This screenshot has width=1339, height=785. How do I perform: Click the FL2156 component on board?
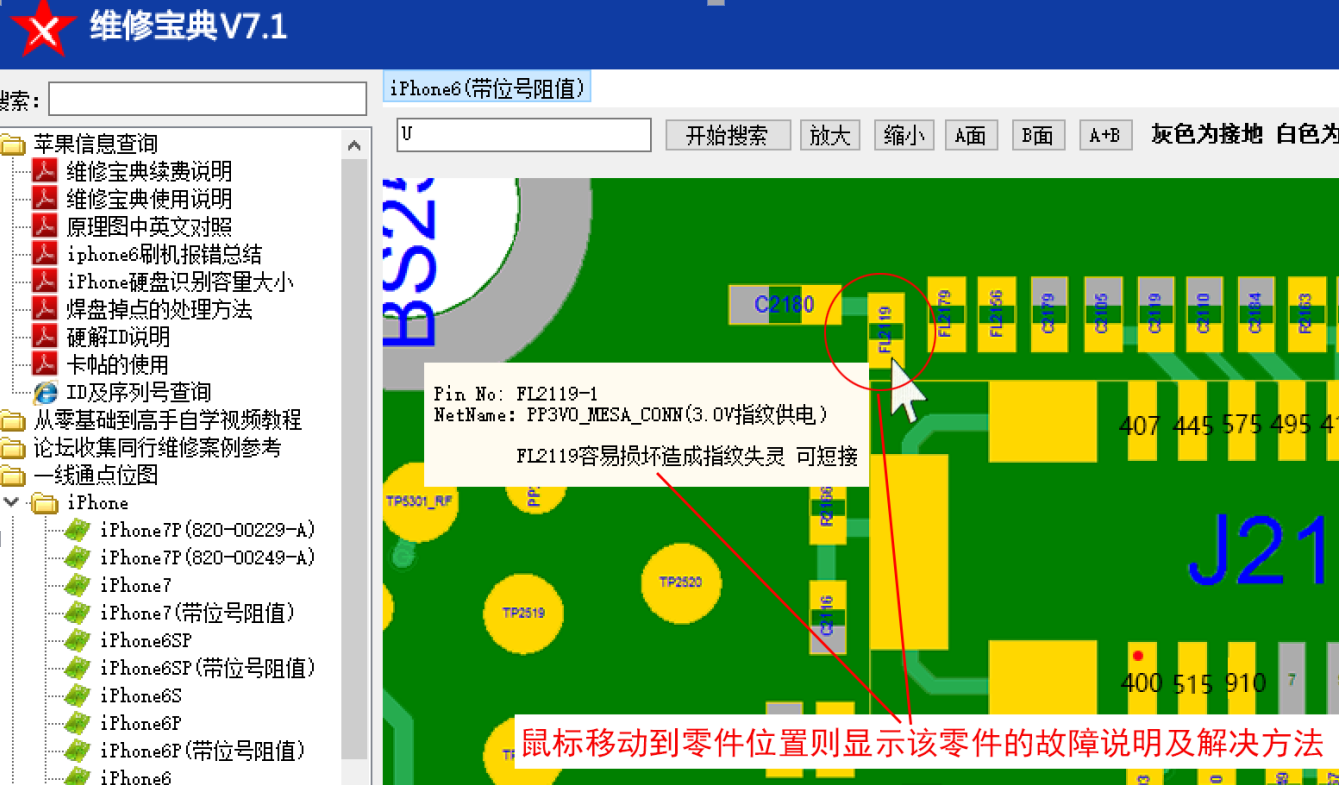pyautogui.click(x=996, y=313)
